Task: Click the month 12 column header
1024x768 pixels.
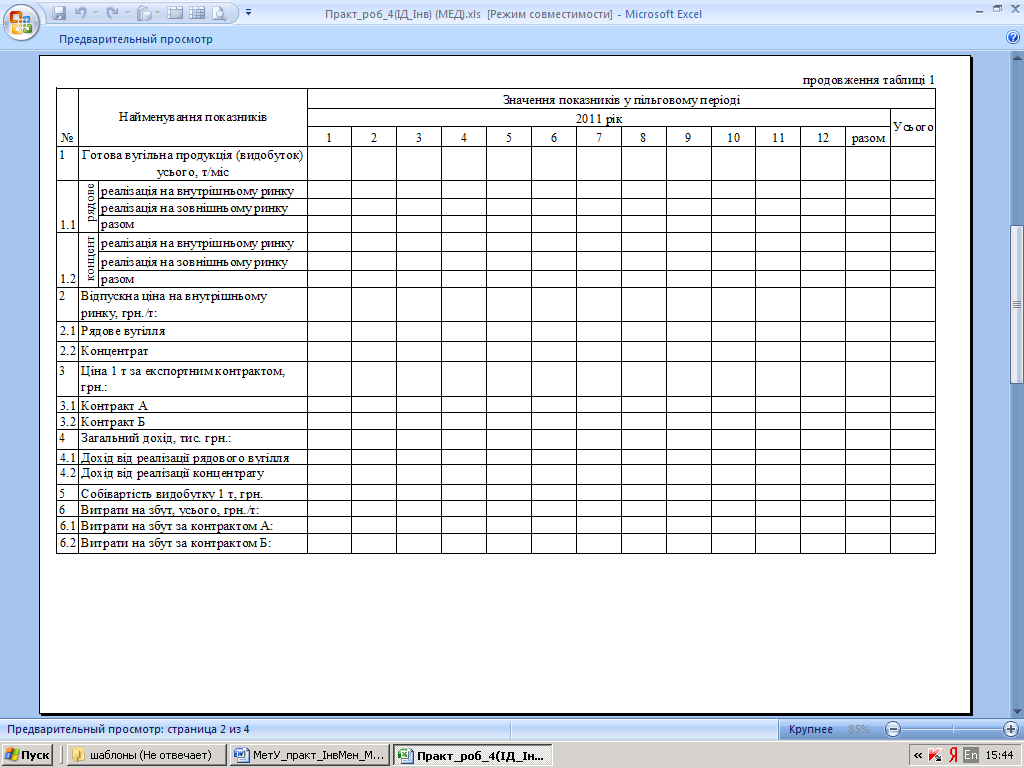Action: click(x=823, y=137)
